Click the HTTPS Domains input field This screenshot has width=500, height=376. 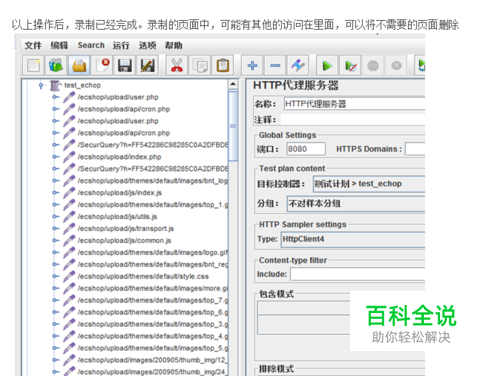pyautogui.click(x=415, y=149)
